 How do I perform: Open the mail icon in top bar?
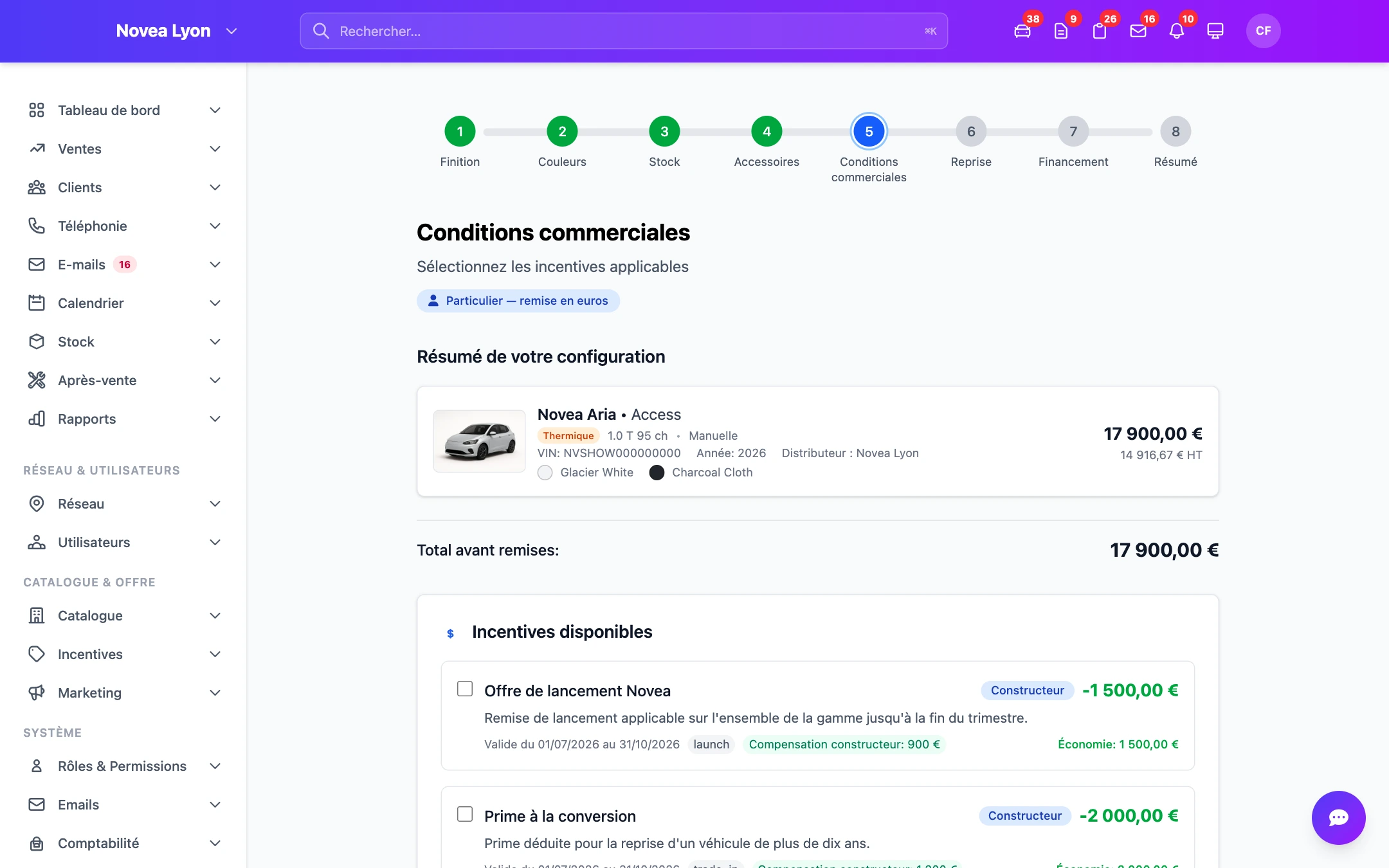pyautogui.click(x=1138, y=31)
